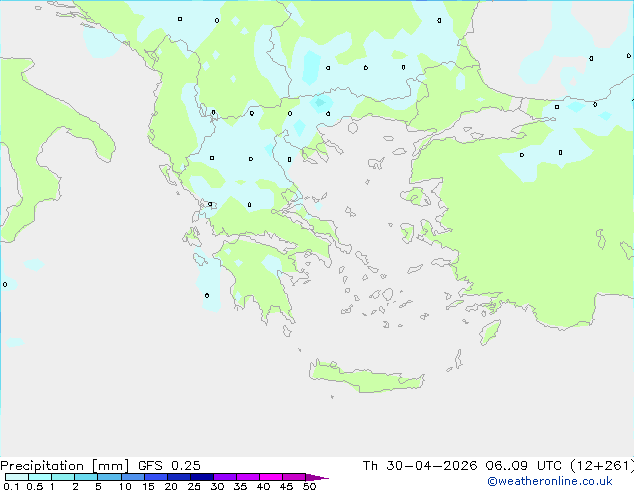Click the over-50 arrow tip of legend
The height and width of the screenshot is (490, 634).
(317, 477)
